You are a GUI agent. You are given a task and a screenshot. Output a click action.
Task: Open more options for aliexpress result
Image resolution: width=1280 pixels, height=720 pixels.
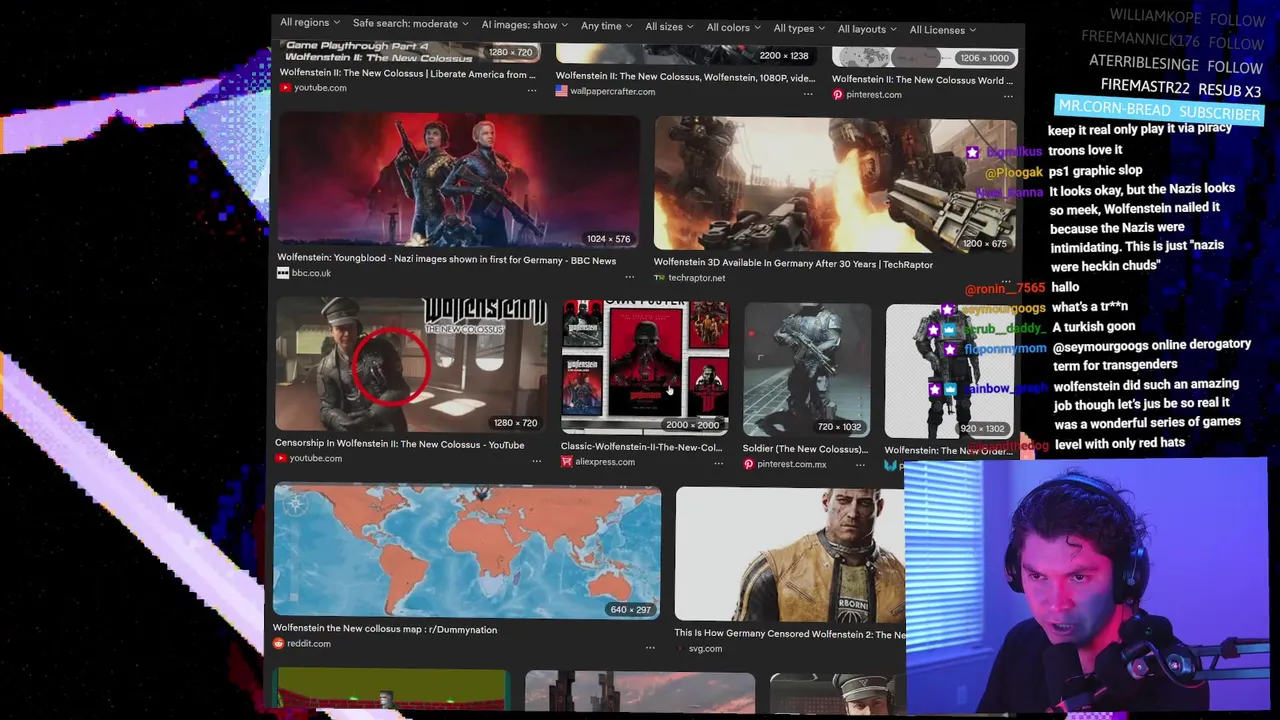tap(718, 464)
